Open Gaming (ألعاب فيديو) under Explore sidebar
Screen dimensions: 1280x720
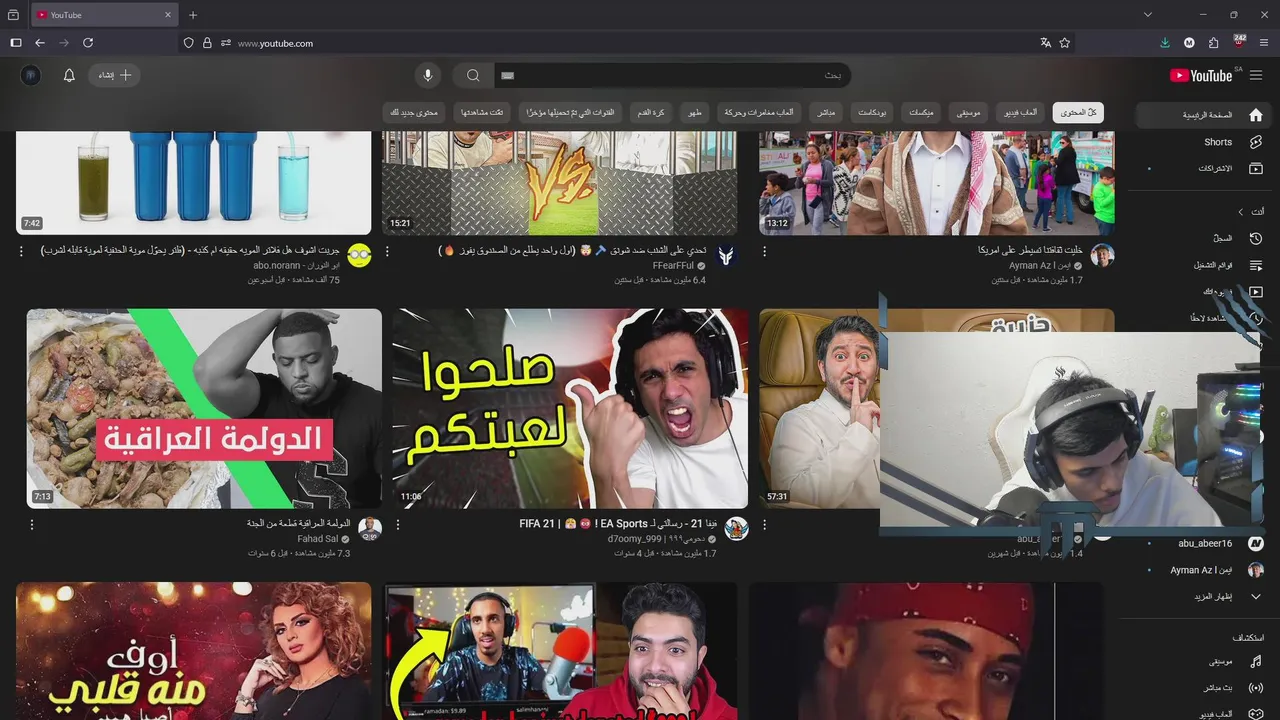pyautogui.click(x=1205, y=713)
